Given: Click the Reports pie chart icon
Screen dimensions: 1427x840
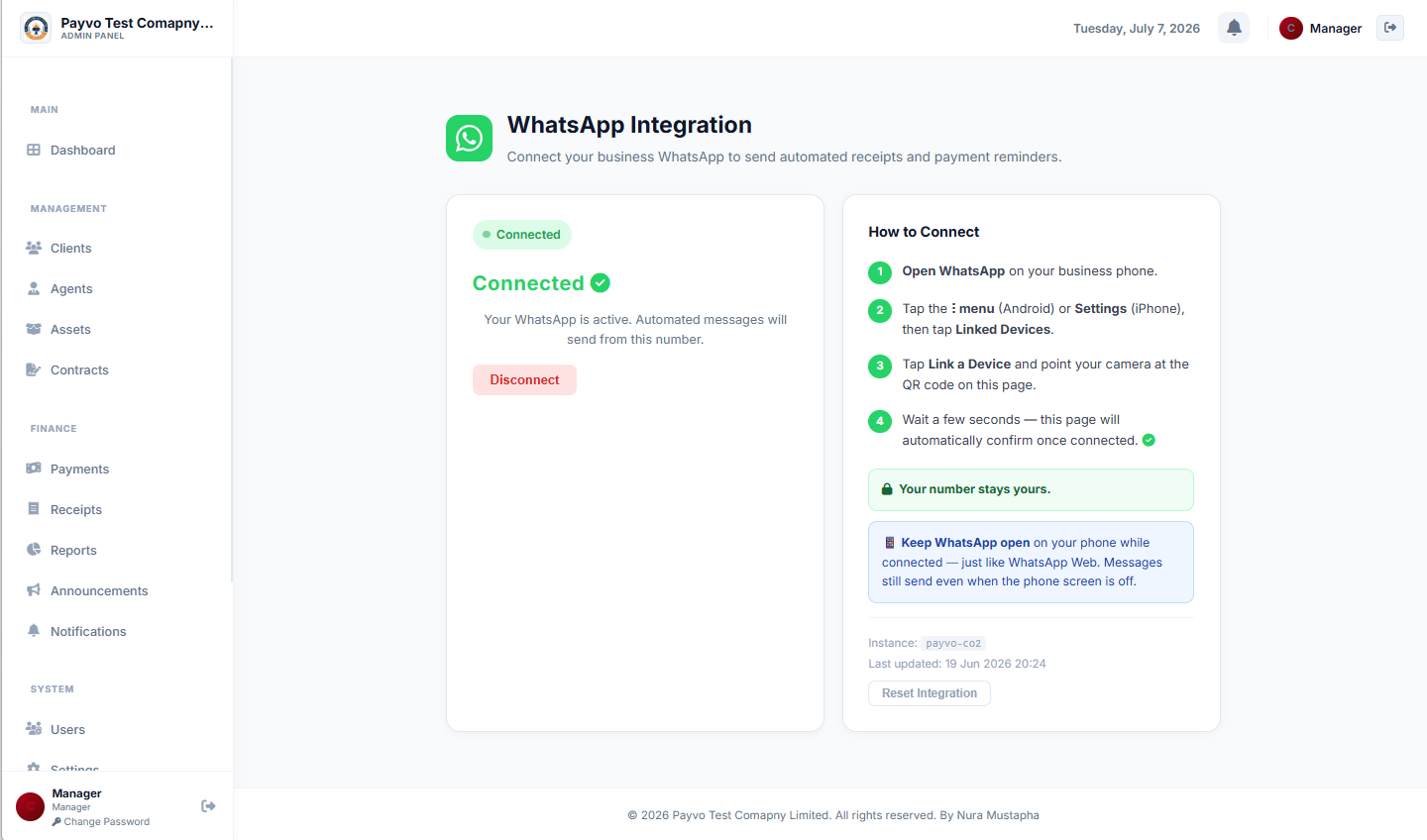Looking at the screenshot, I should [34, 550].
